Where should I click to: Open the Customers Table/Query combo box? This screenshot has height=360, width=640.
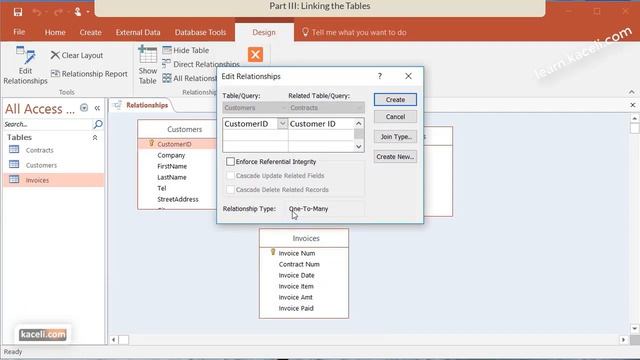tap(255, 108)
